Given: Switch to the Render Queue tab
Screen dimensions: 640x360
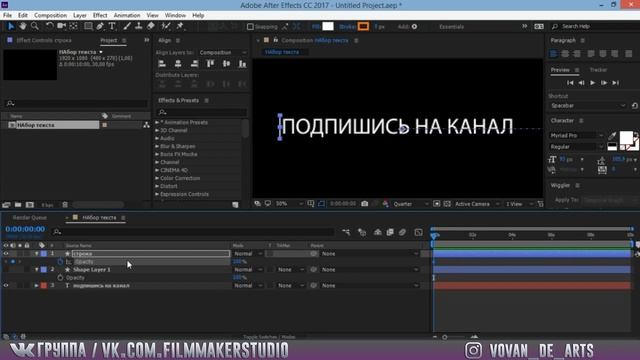Looking at the screenshot, I should pyautogui.click(x=29, y=218).
